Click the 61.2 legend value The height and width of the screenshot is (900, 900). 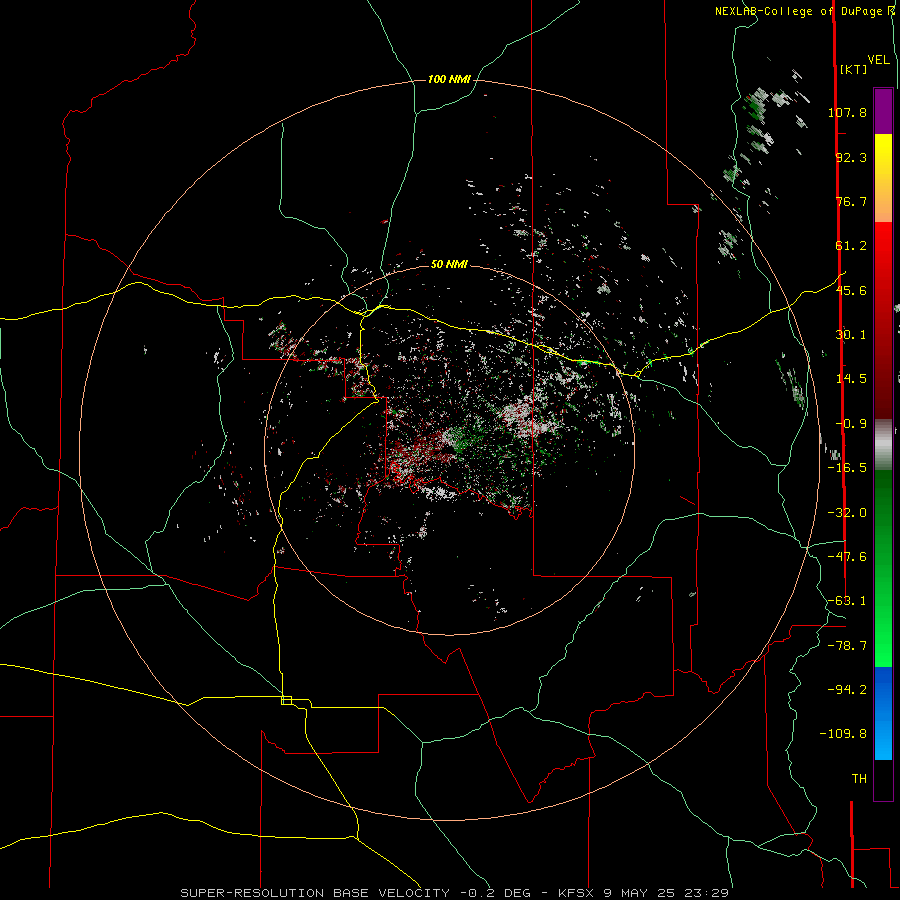click(x=851, y=246)
